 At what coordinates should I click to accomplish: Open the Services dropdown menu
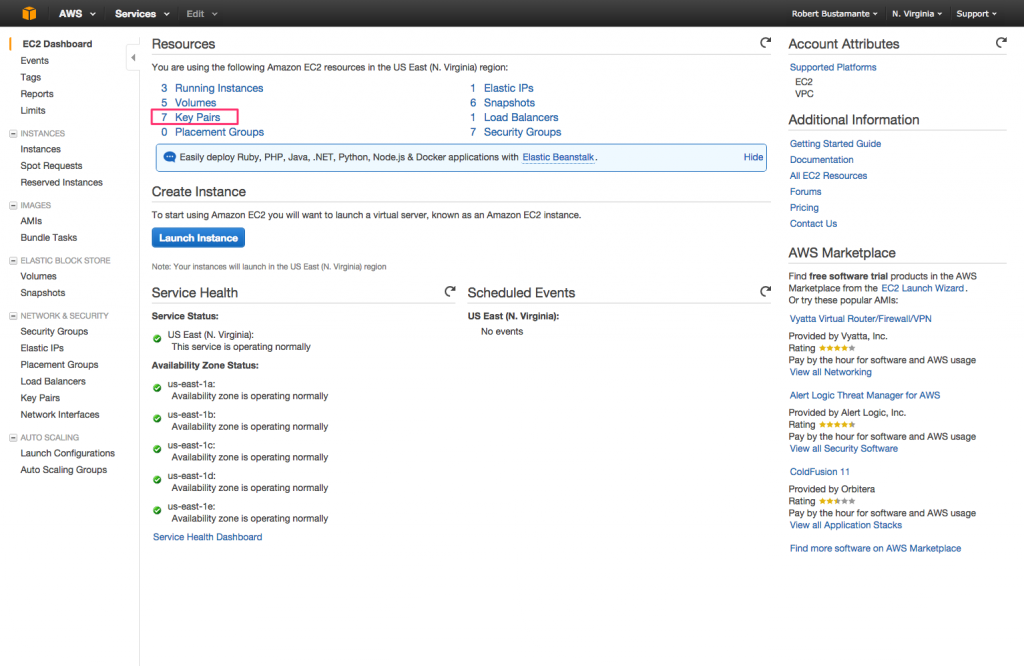coord(142,13)
